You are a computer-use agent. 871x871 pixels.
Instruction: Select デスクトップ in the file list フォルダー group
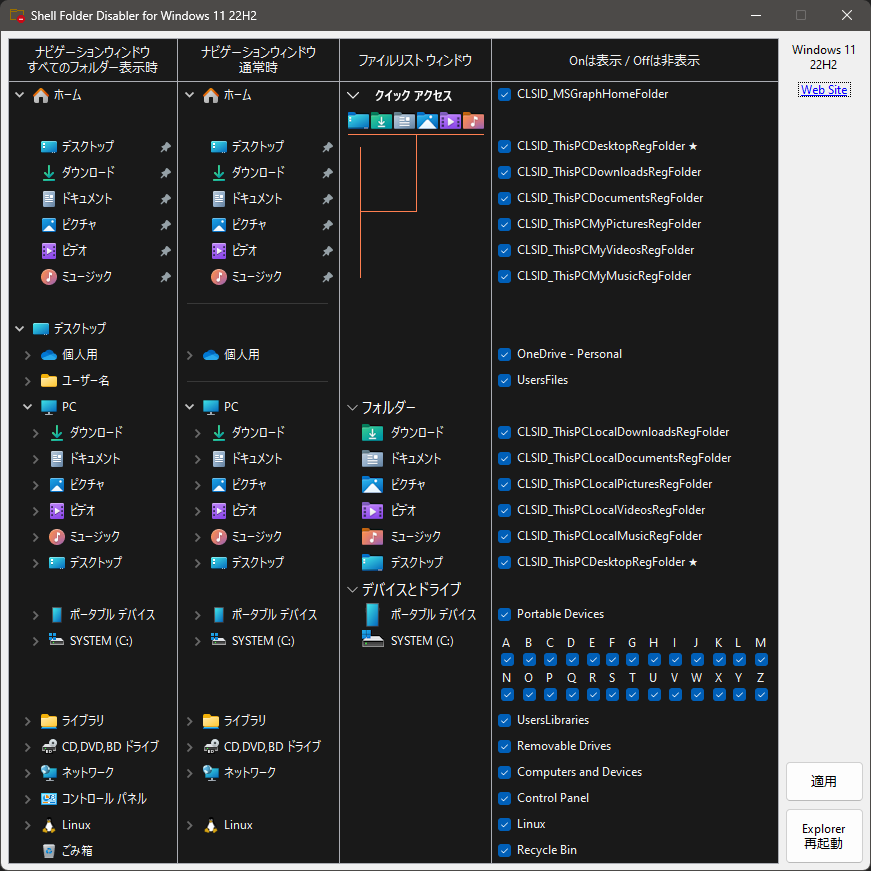tap(417, 563)
